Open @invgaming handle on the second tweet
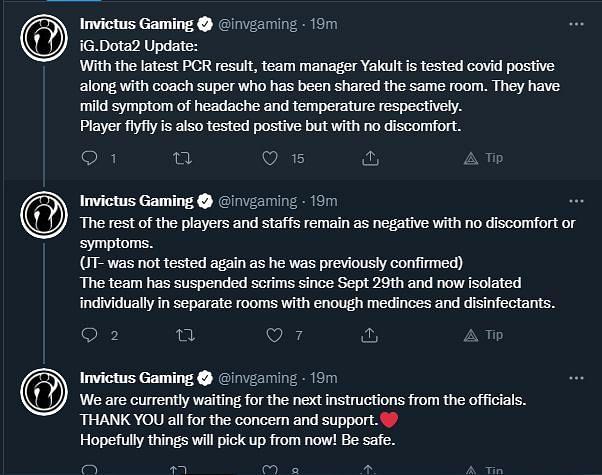The image size is (602, 475). tap(257, 200)
